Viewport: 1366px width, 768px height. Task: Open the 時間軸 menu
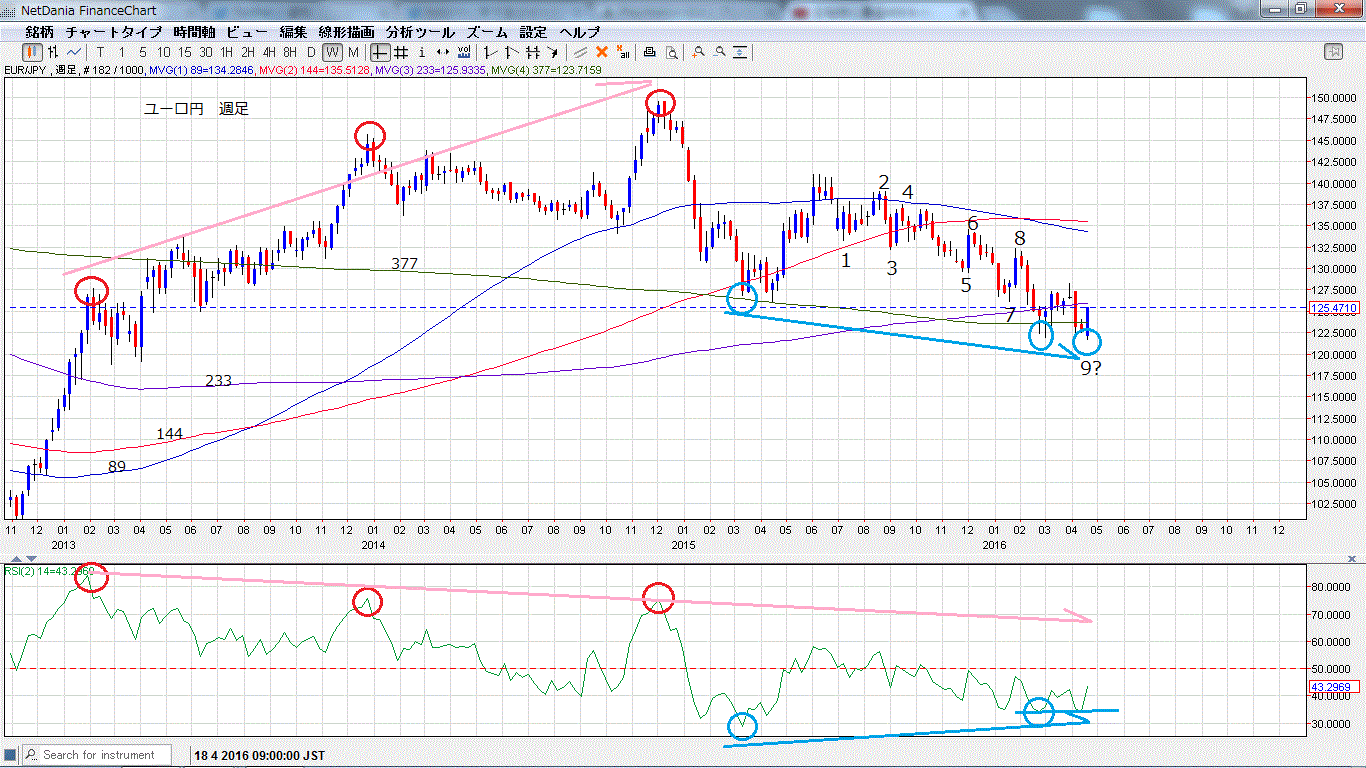pos(194,32)
